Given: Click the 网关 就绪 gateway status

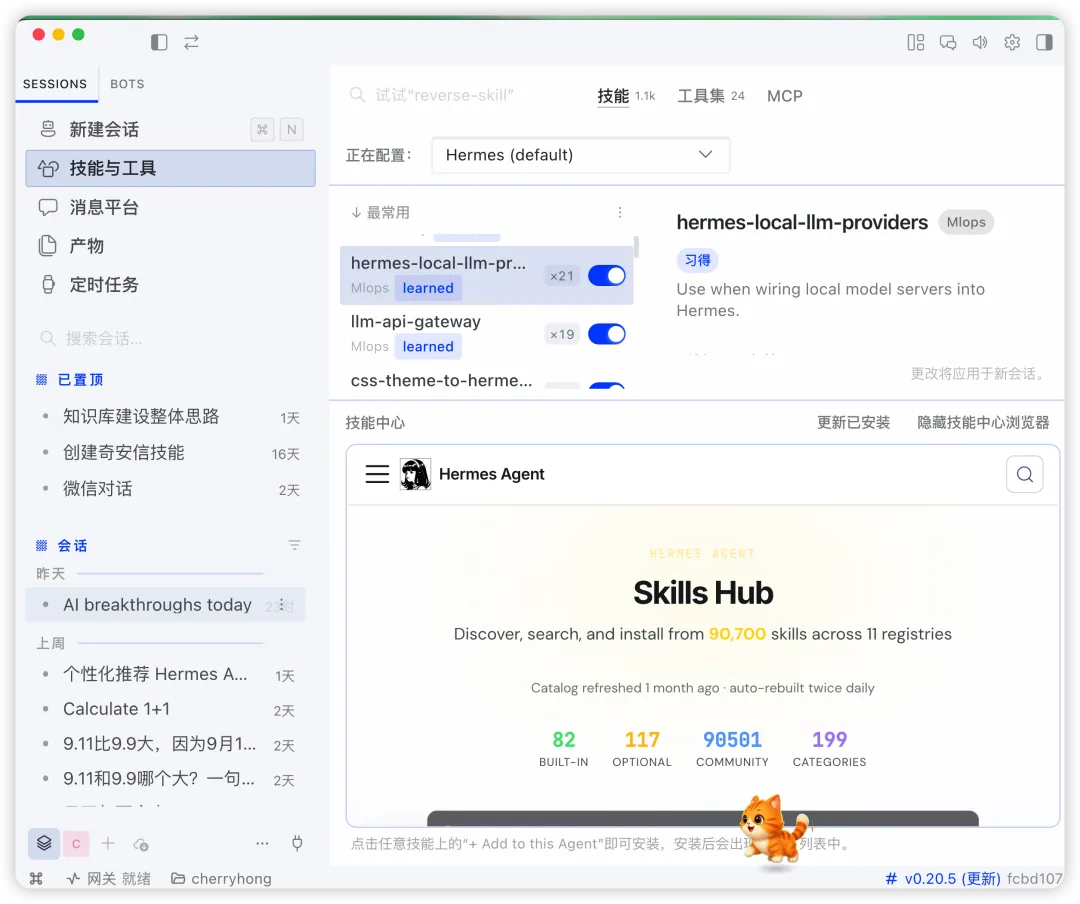Looking at the screenshot, I should 109,879.
